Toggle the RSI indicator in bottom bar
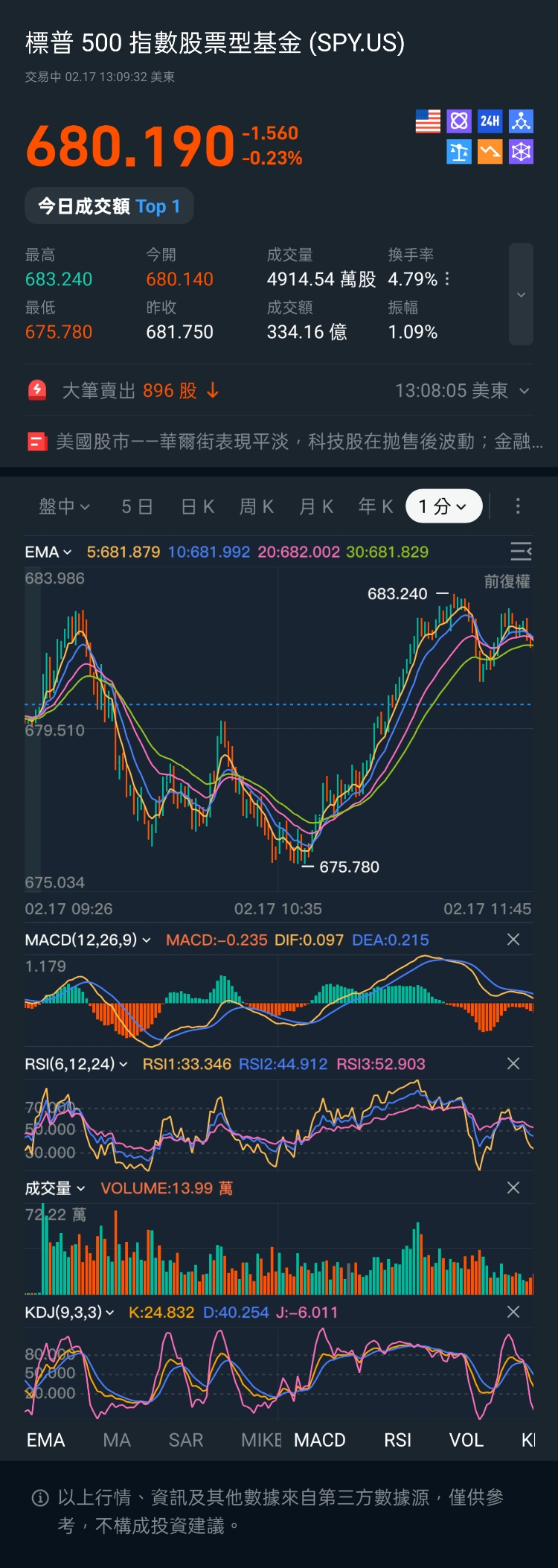 click(398, 1440)
